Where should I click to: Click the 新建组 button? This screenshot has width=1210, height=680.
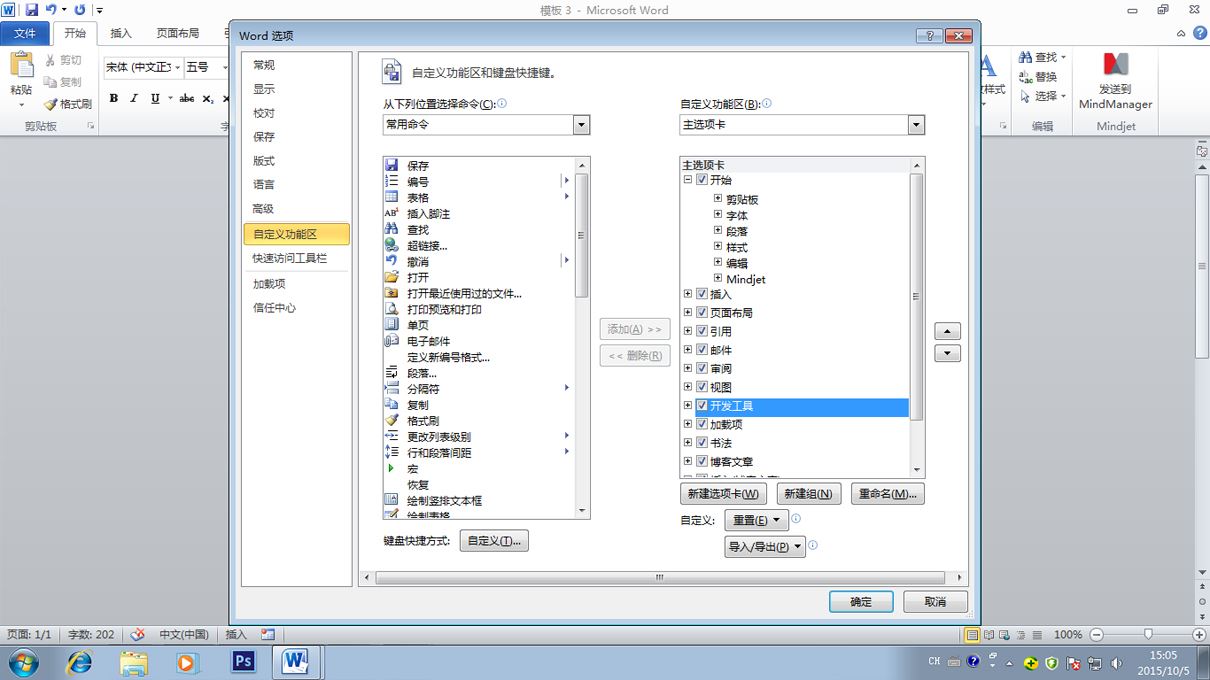point(809,494)
